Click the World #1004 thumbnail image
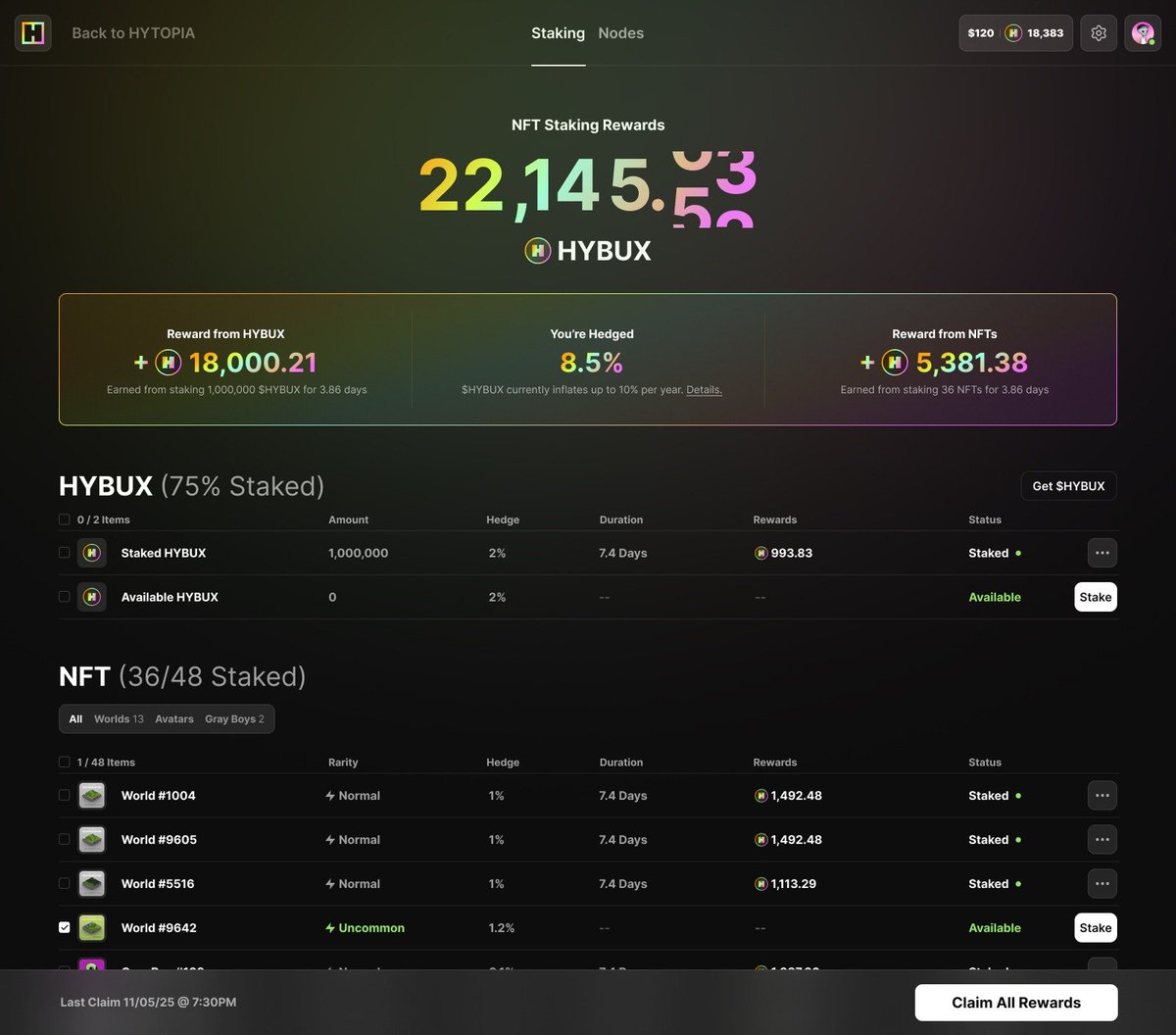Screen dimensions: 1176x1035 click(92, 795)
